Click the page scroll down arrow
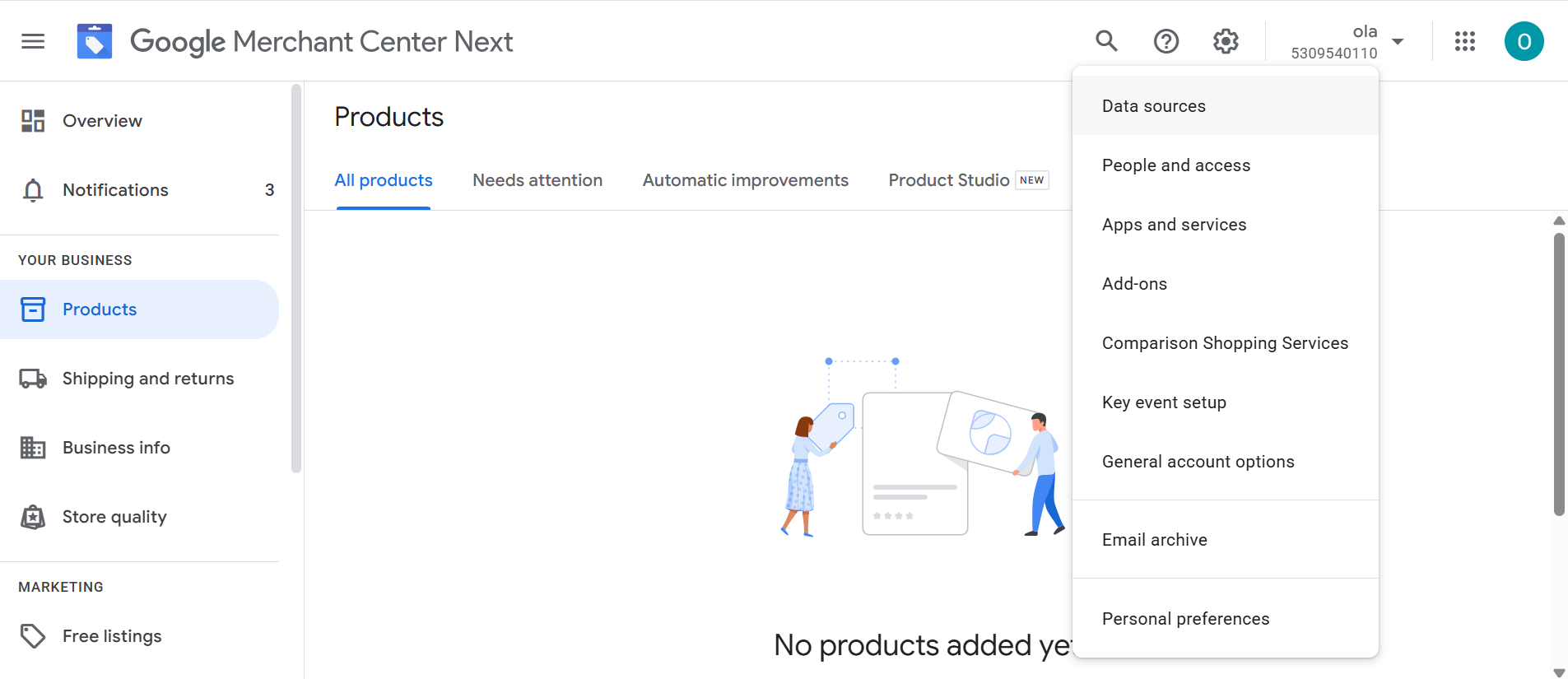The width and height of the screenshot is (1568, 679). [1559, 672]
